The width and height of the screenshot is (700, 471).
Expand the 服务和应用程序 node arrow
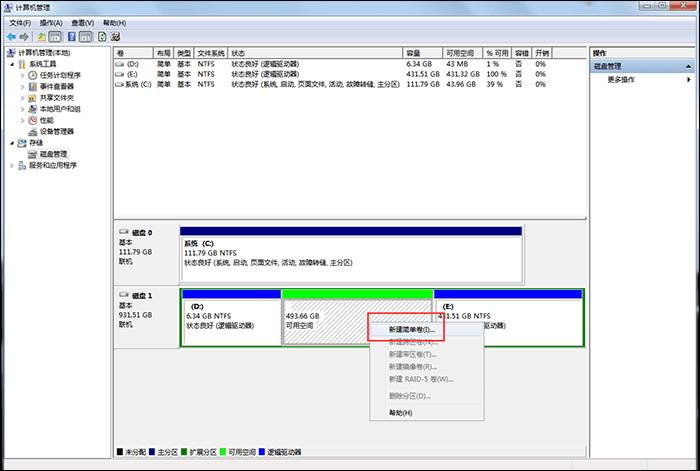[12, 165]
